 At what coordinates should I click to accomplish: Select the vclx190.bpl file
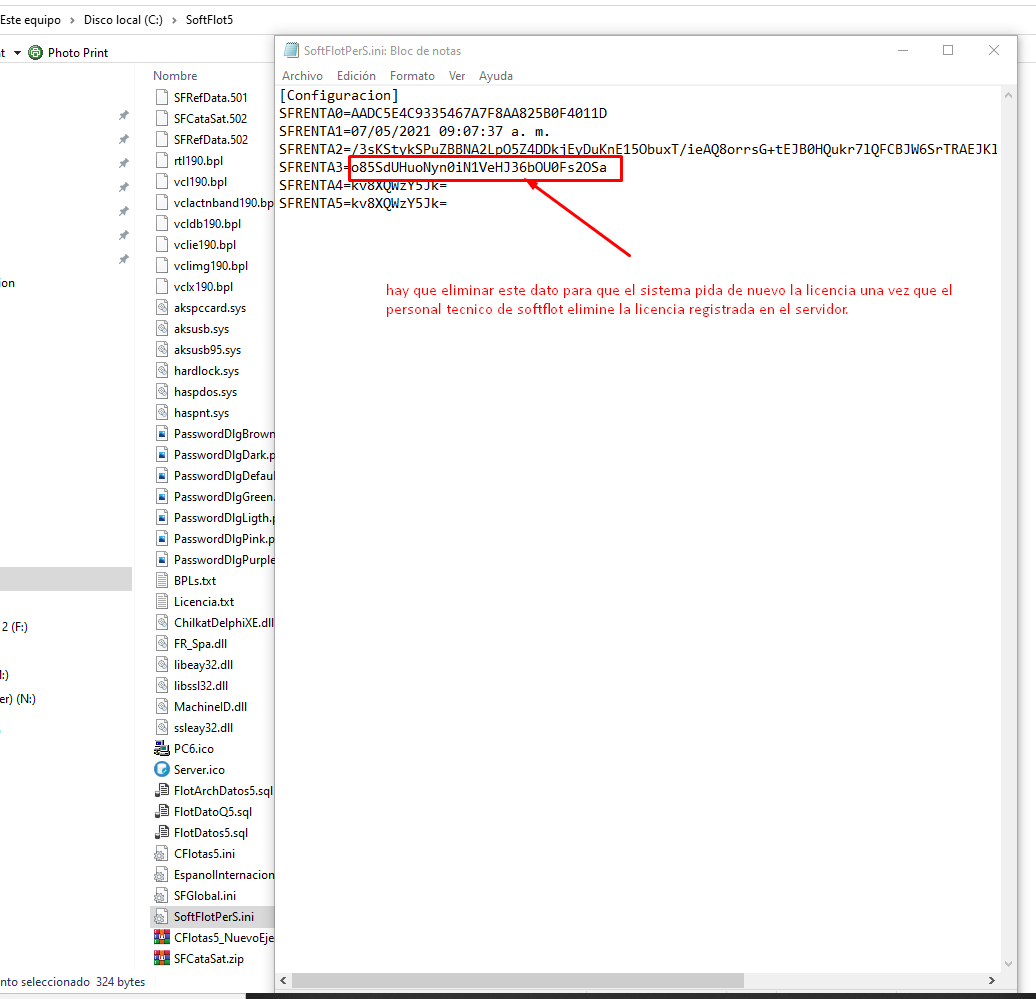pyautogui.click(x=204, y=287)
